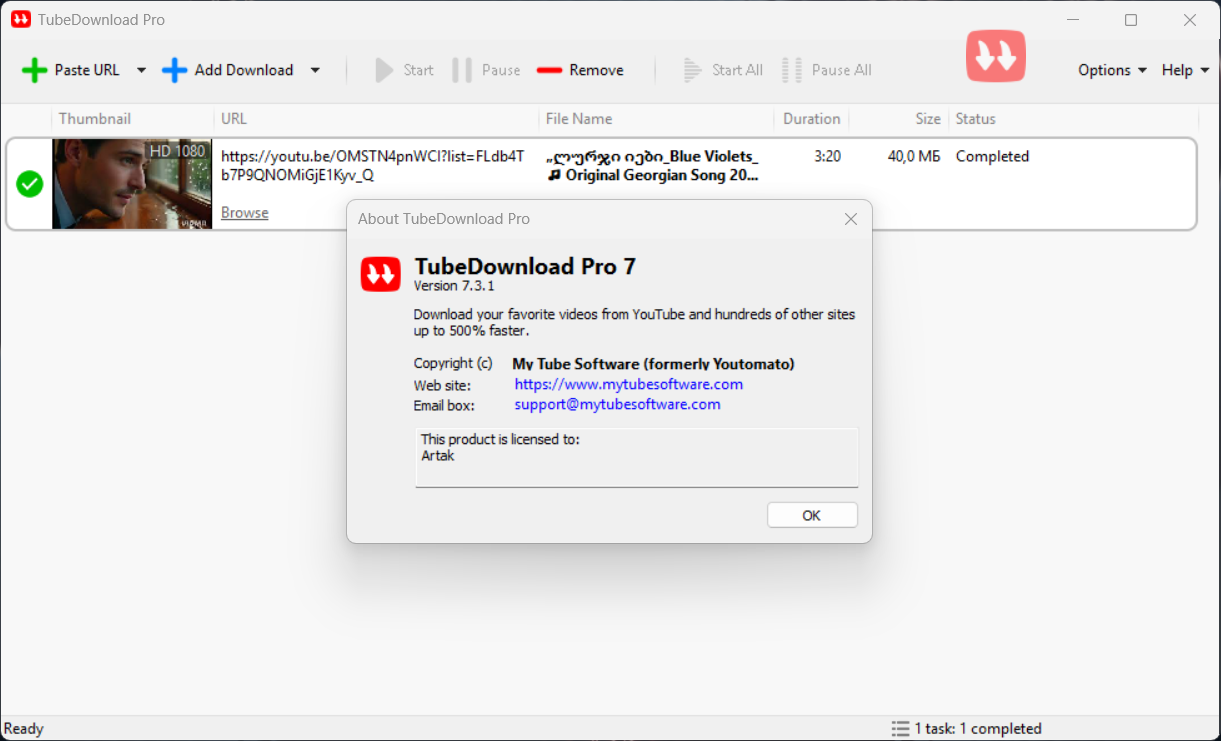Click the Ready status bar text
1221x741 pixels.
[x=24, y=729]
